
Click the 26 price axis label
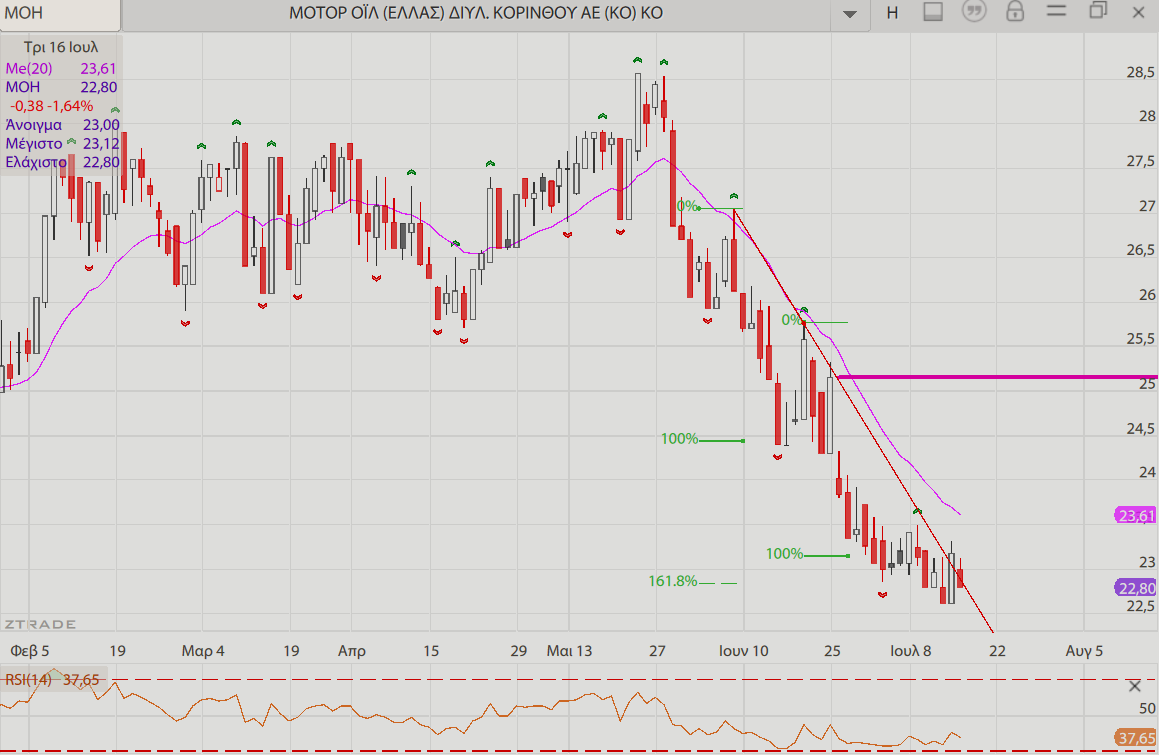tap(1147, 294)
